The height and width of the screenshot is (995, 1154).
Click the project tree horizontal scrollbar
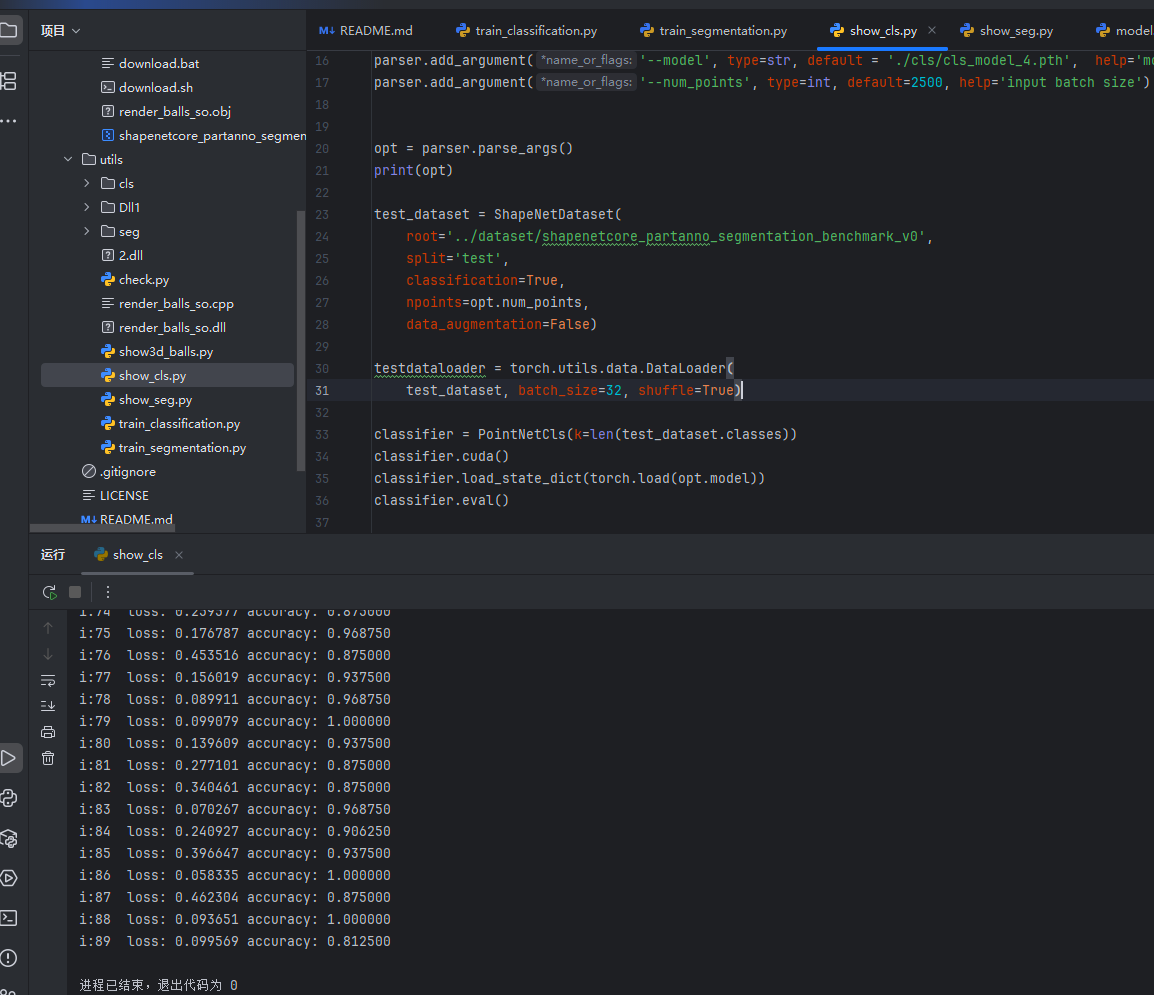click(103, 528)
